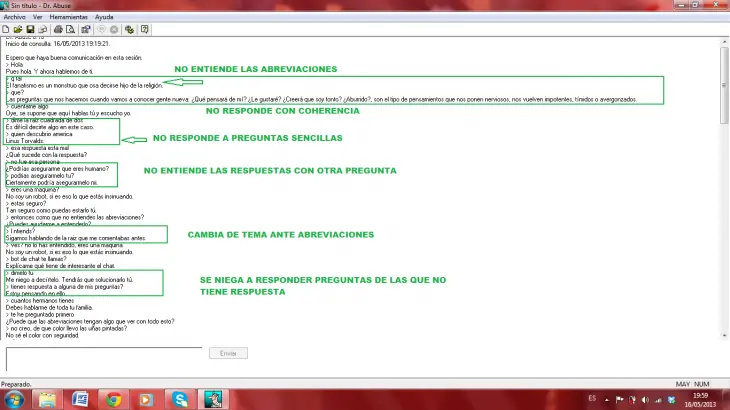
Task: Click the properties icon after Print Preview
Action: [86, 29]
